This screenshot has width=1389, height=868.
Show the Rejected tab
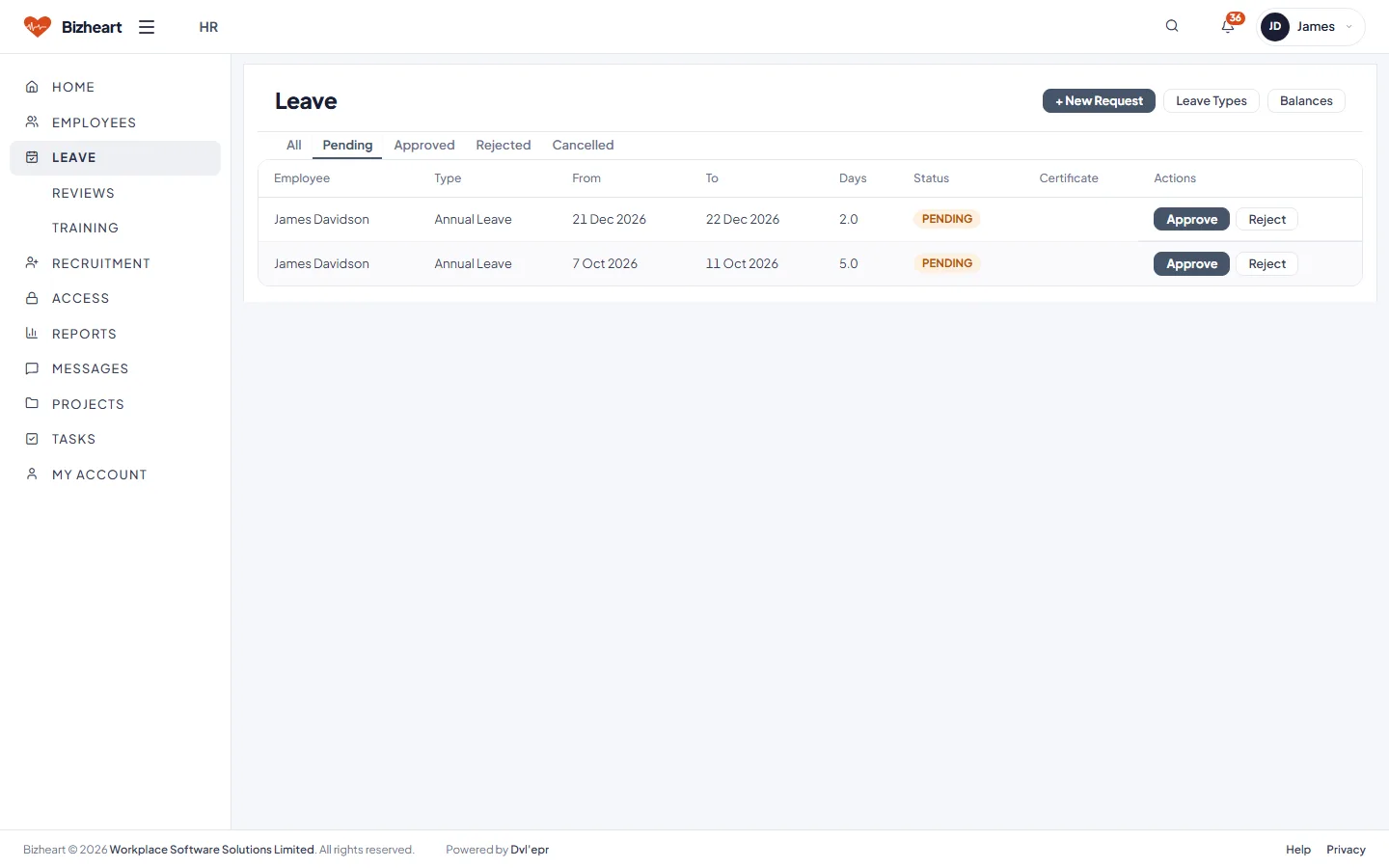pyautogui.click(x=504, y=145)
